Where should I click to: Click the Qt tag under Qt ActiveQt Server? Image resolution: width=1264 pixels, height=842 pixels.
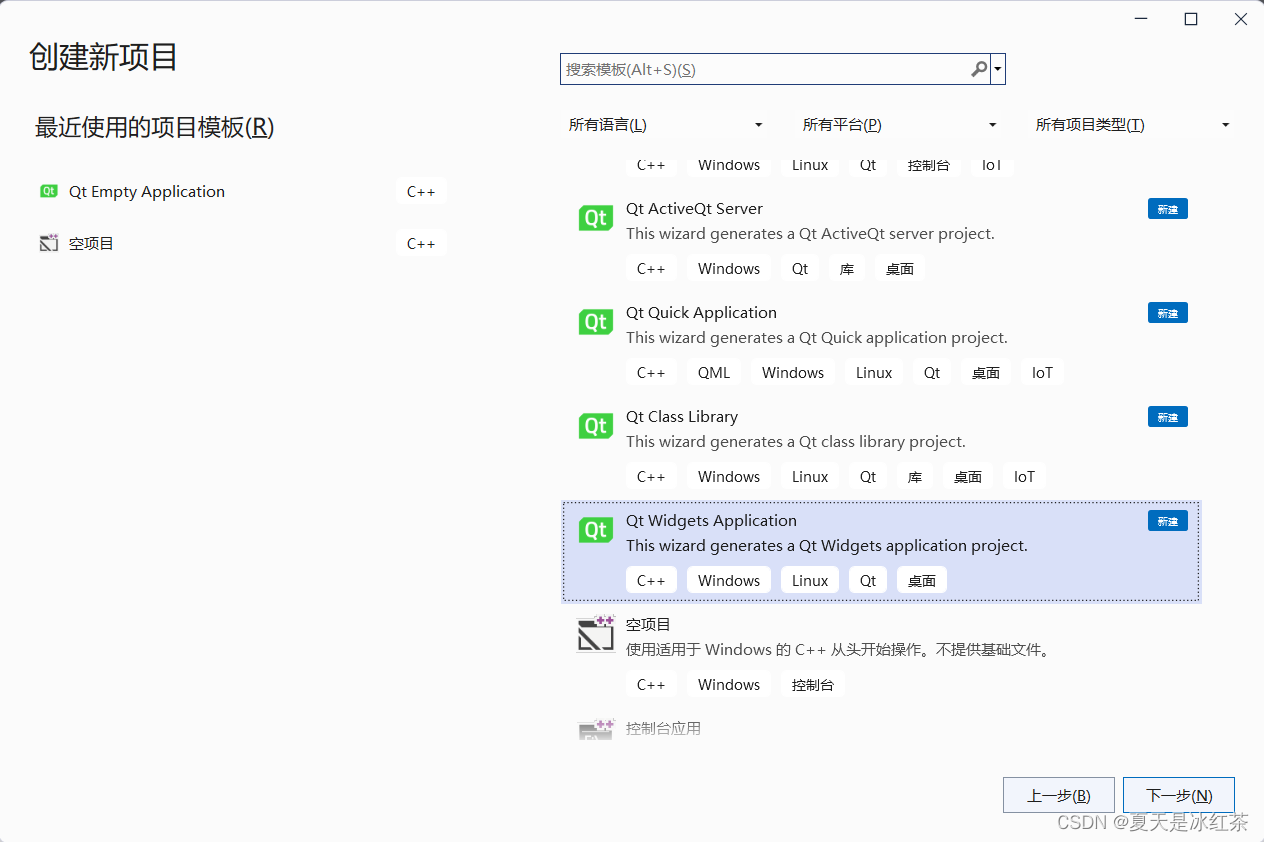point(800,268)
